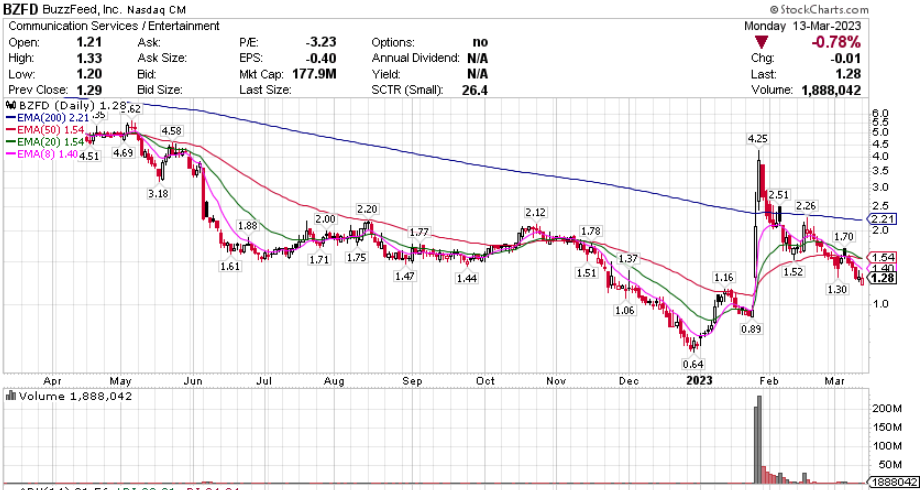This screenshot has height=490, width=922.
Task: Click the 4.25 peak price label
Action: (757, 139)
